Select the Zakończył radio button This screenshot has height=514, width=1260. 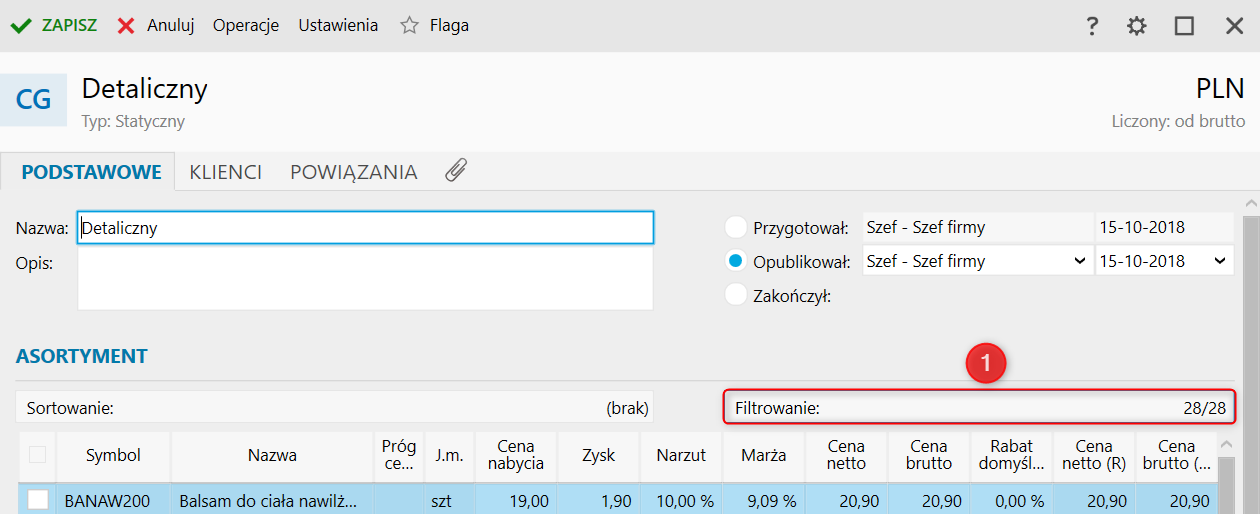point(736,295)
